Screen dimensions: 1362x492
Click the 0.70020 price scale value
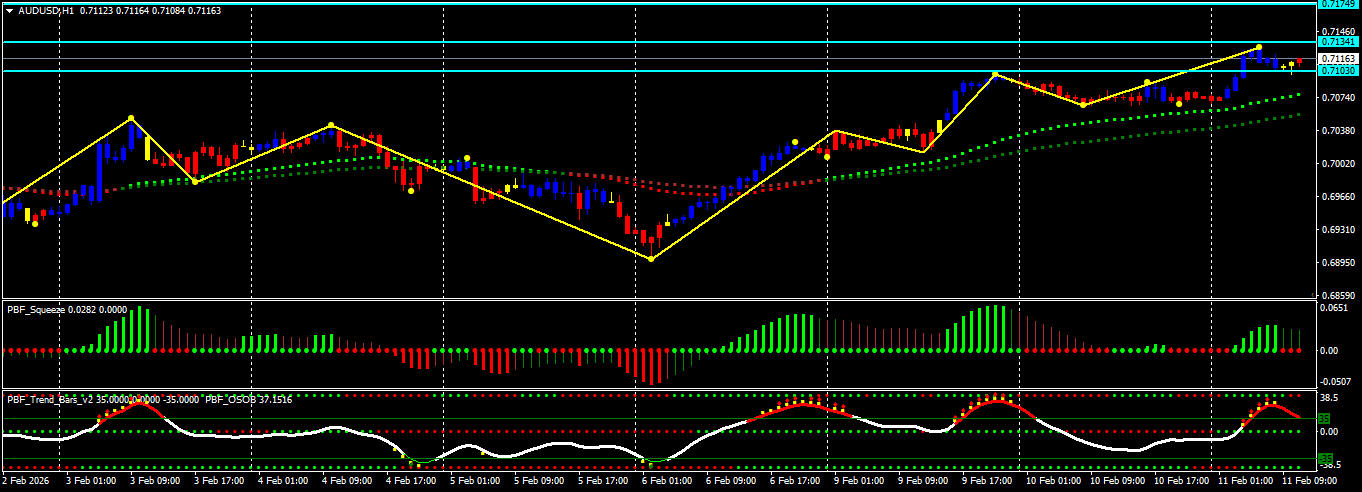point(1339,164)
